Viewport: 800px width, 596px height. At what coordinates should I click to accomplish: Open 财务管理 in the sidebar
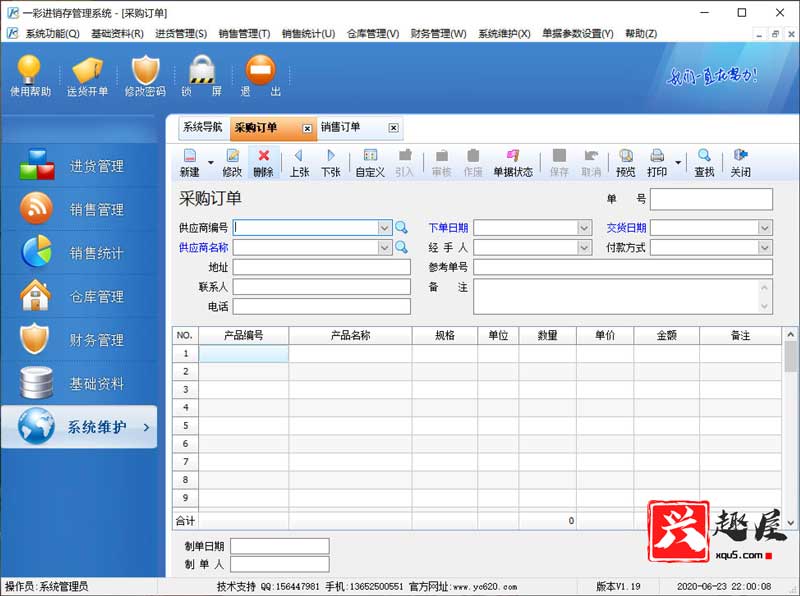coord(80,340)
